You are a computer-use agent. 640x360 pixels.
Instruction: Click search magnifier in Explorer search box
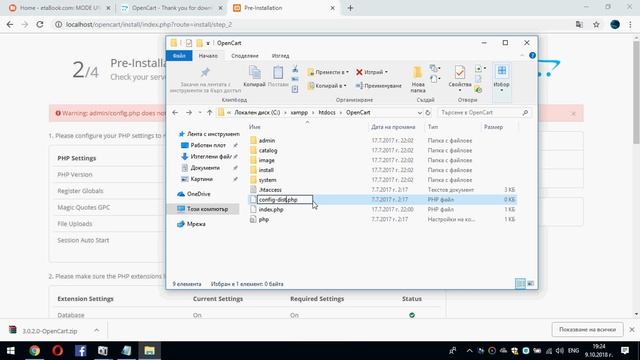tap(525, 112)
